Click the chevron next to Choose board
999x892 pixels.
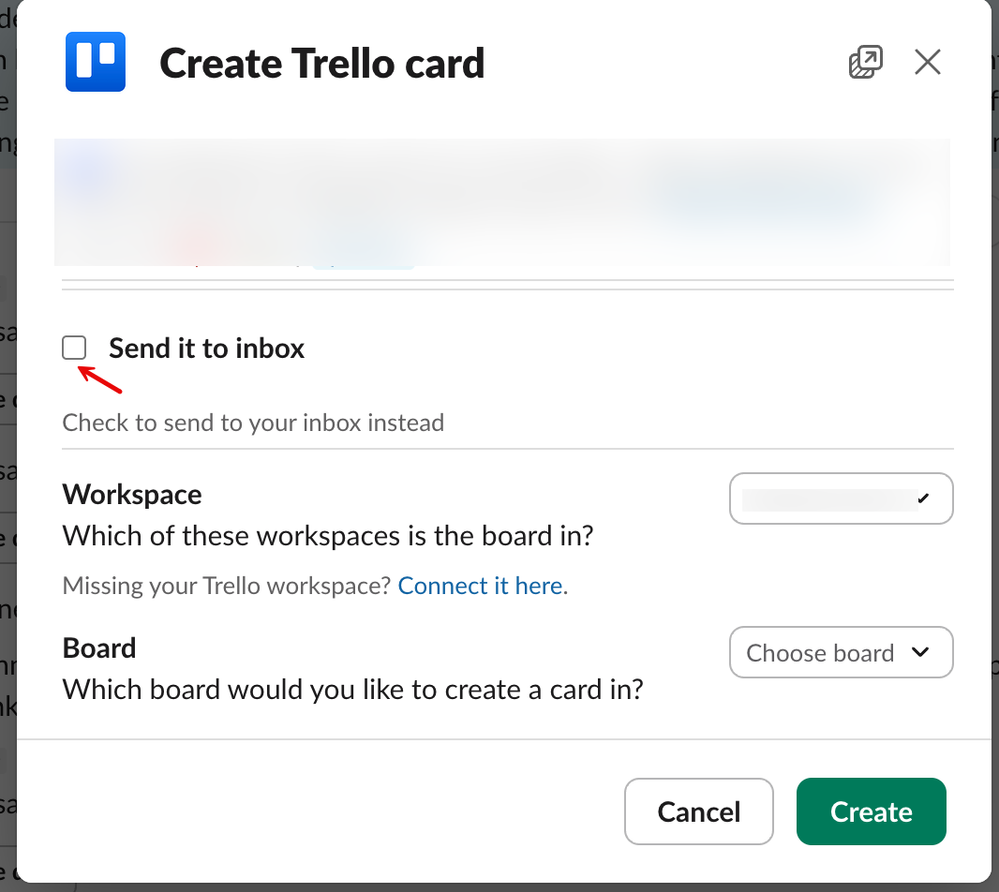coord(920,653)
